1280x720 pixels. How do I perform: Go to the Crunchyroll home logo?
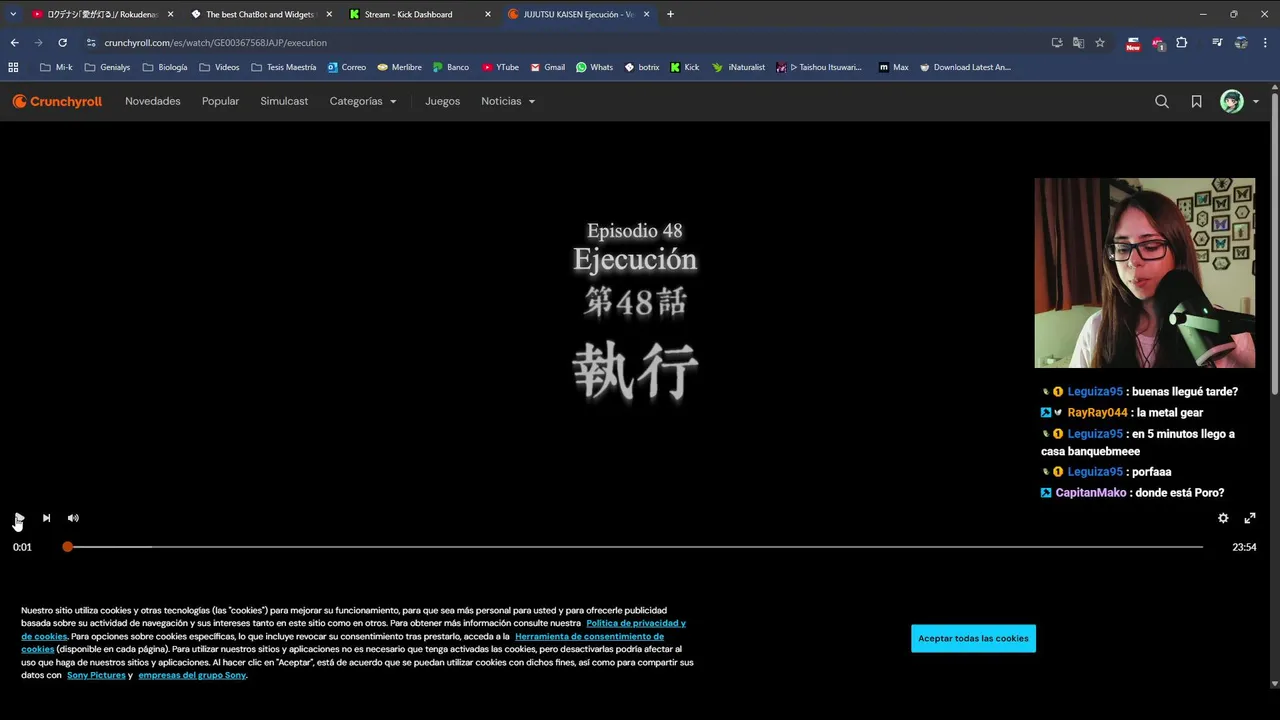click(x=57, y=101)
